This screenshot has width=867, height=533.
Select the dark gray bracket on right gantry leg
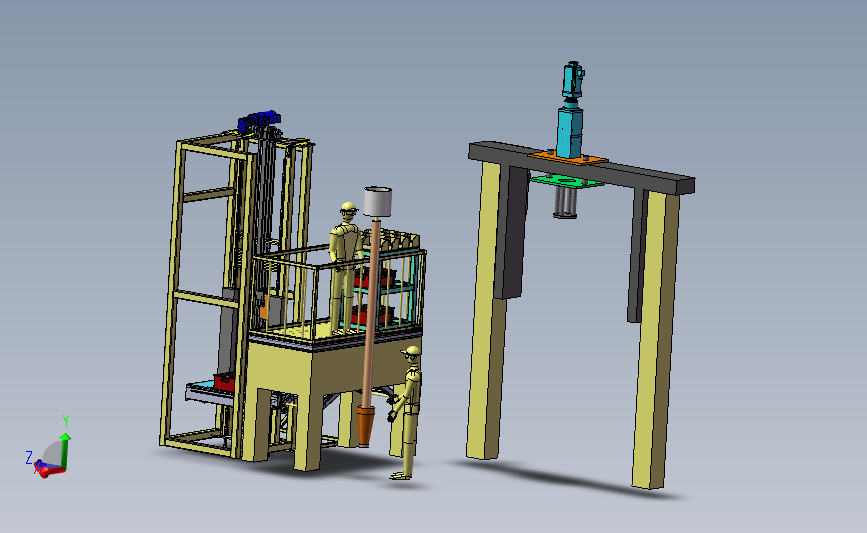coord(637,255)
